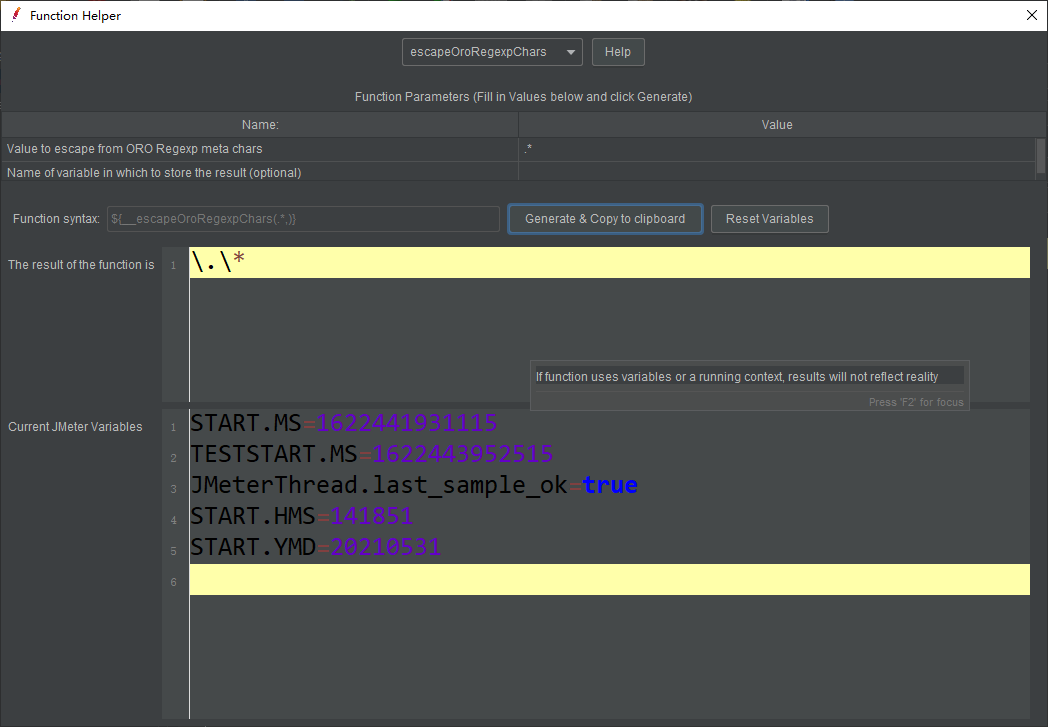This screenshot has height=727, width=1048.
Task: Click the JMeter feather icon in title bar
Action: click(15, 15)
